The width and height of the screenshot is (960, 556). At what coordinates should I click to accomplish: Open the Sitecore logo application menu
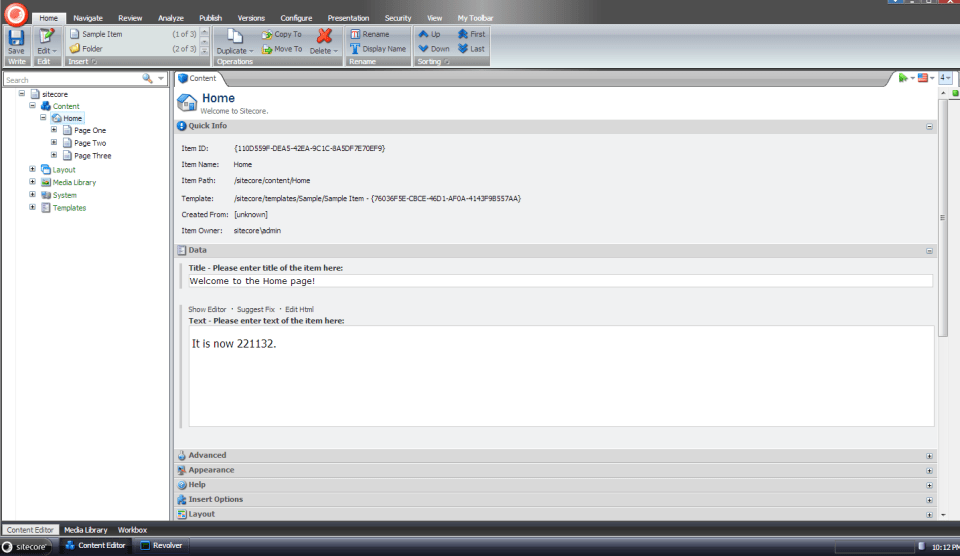click(15, 14)
